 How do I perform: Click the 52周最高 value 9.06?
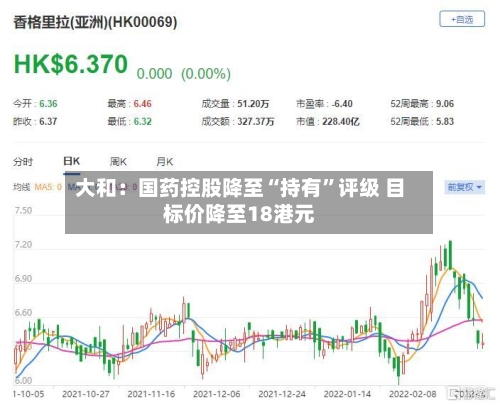point(445,104)
